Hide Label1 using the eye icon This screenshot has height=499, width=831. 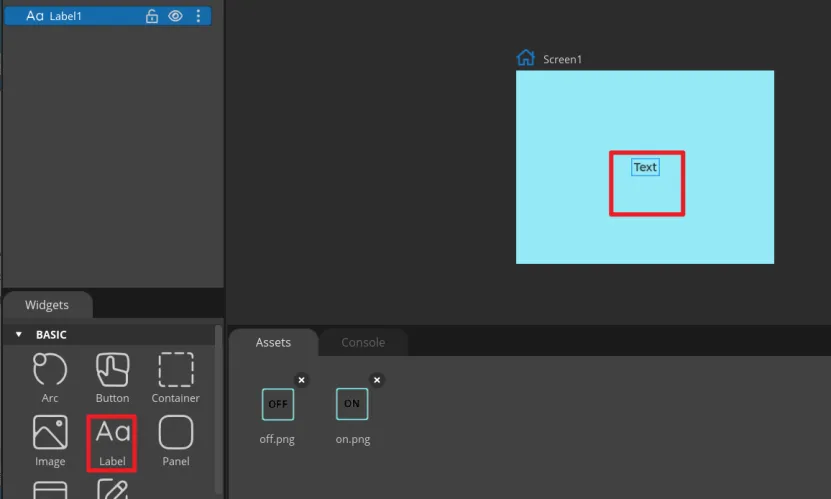(x=175, y=16)
